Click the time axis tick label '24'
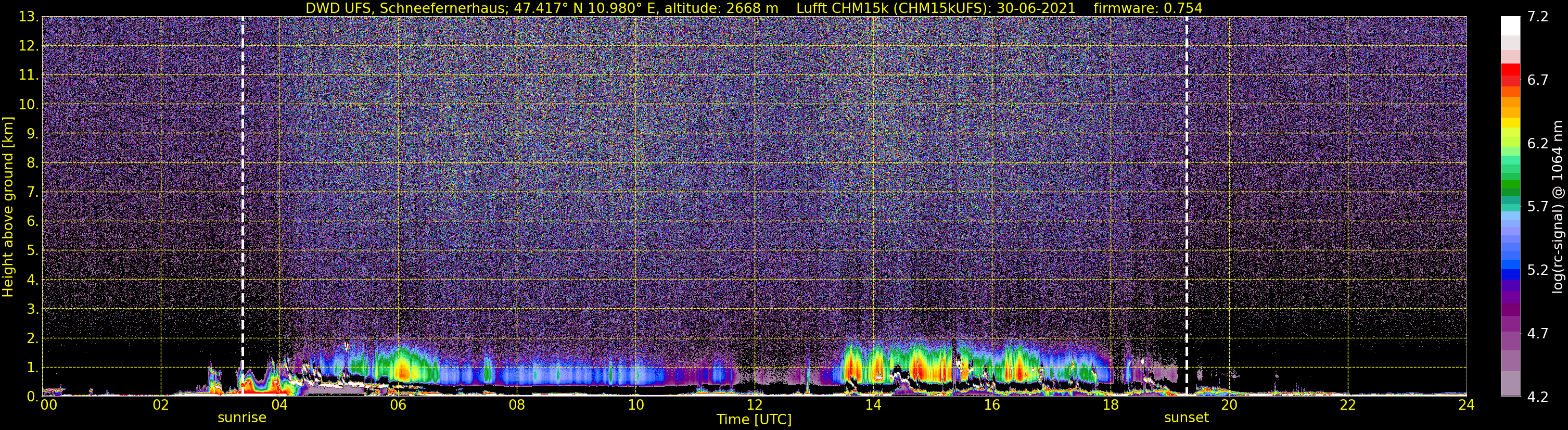Screen dimensions: 1568x430 [1467, 405]
